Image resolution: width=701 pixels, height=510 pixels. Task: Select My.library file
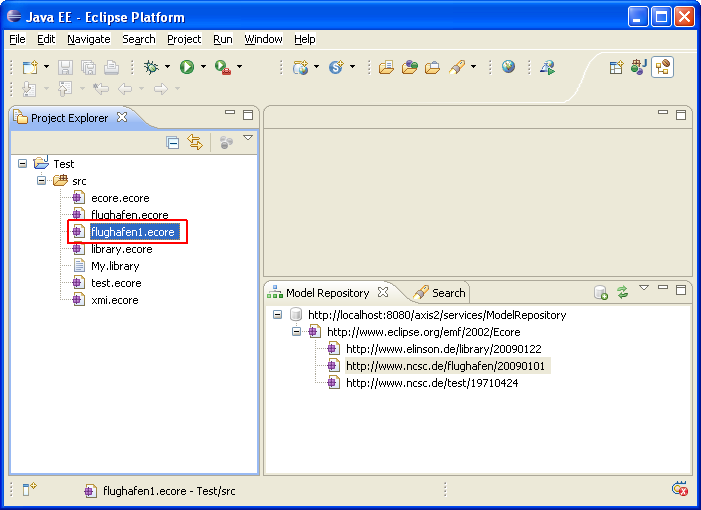tap(115, 266)
